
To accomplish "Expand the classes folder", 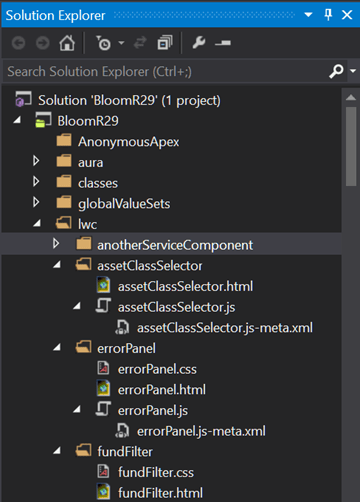I will click(x=36, y=182).
